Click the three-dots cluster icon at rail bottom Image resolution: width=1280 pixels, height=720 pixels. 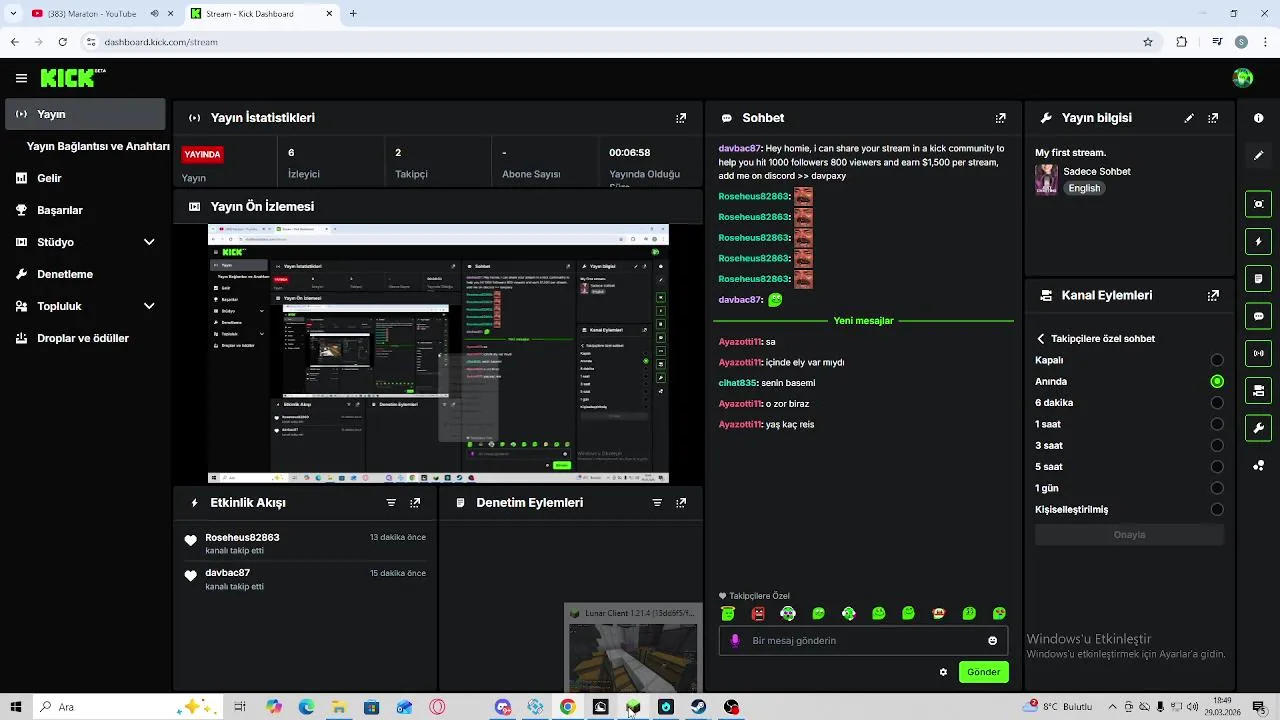click(x=1258, y=465)
